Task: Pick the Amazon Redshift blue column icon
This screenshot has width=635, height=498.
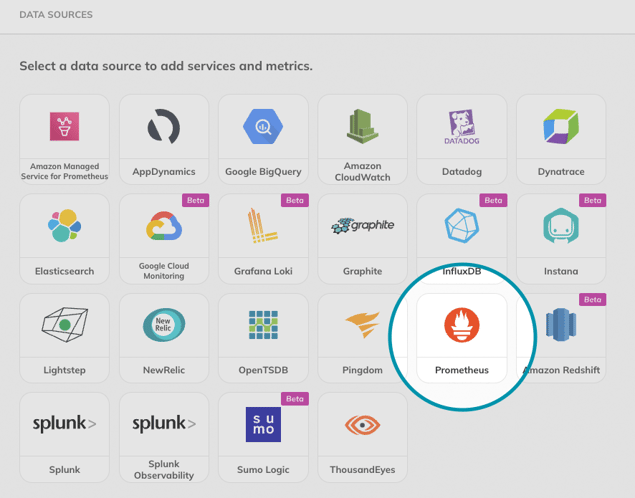Action: click(561, 325)
